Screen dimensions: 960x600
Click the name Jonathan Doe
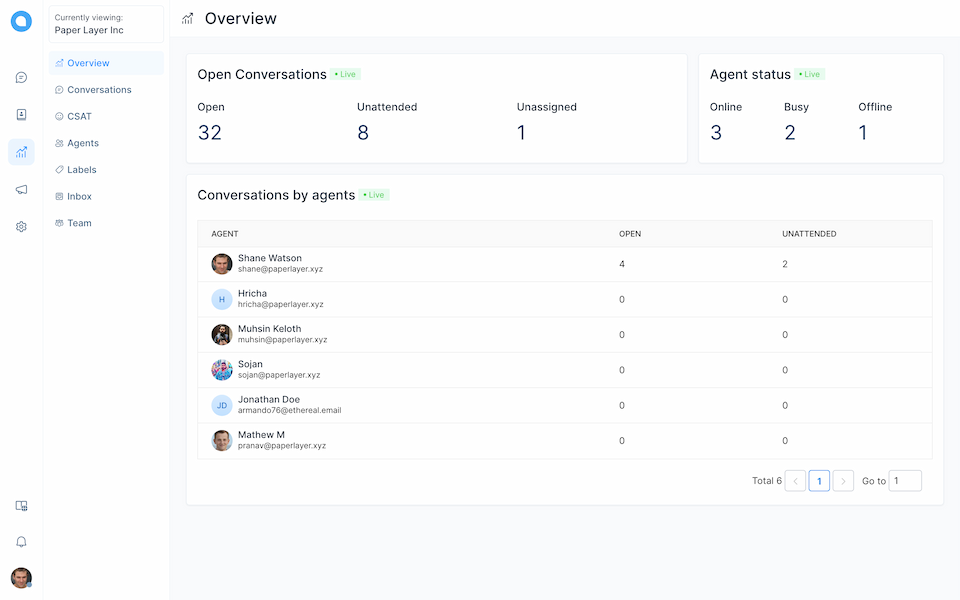click(269, 400)
